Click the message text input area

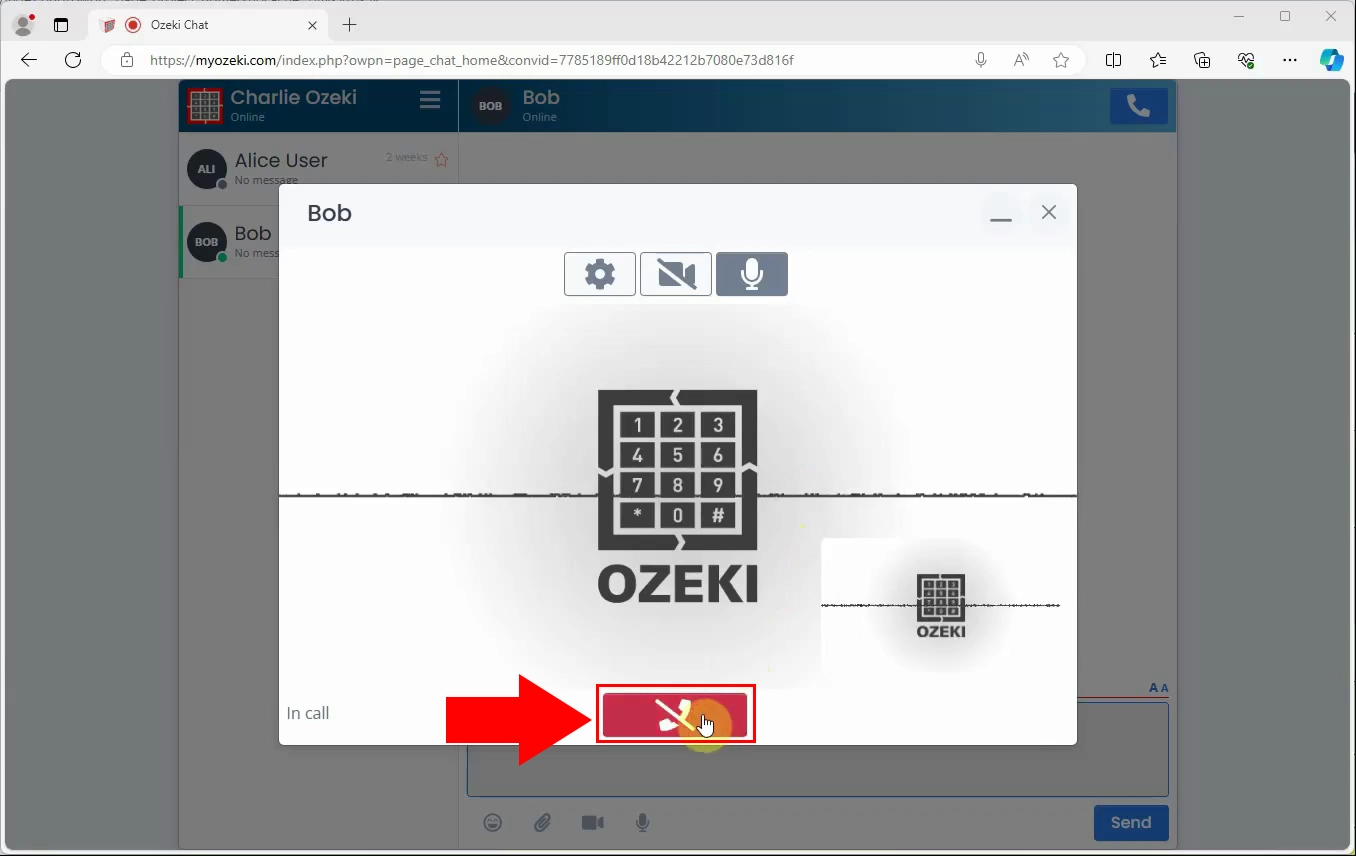(817, 770)
